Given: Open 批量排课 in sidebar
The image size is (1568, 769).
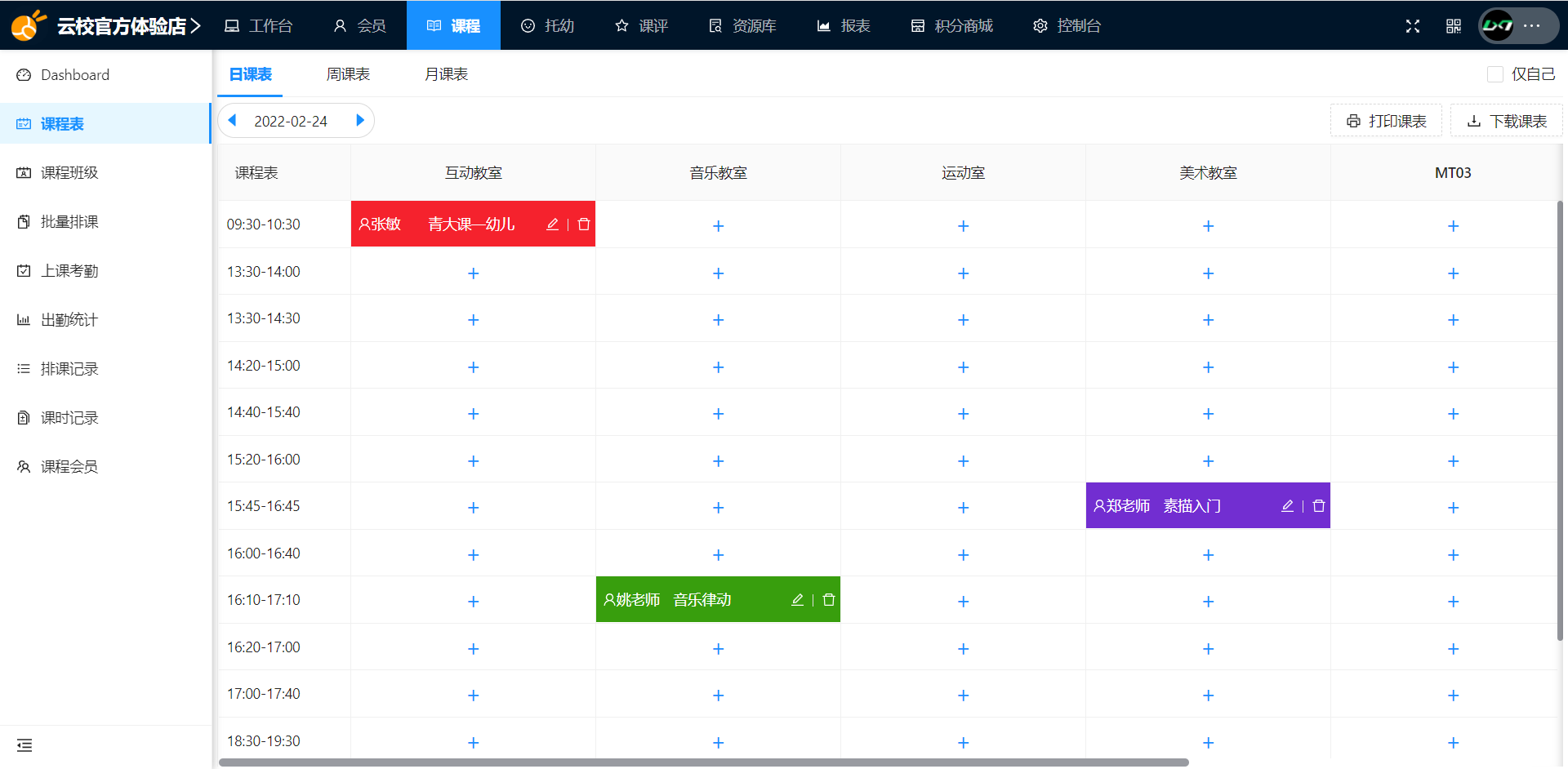Looking at the screenshot, I should tap(105, 221).
